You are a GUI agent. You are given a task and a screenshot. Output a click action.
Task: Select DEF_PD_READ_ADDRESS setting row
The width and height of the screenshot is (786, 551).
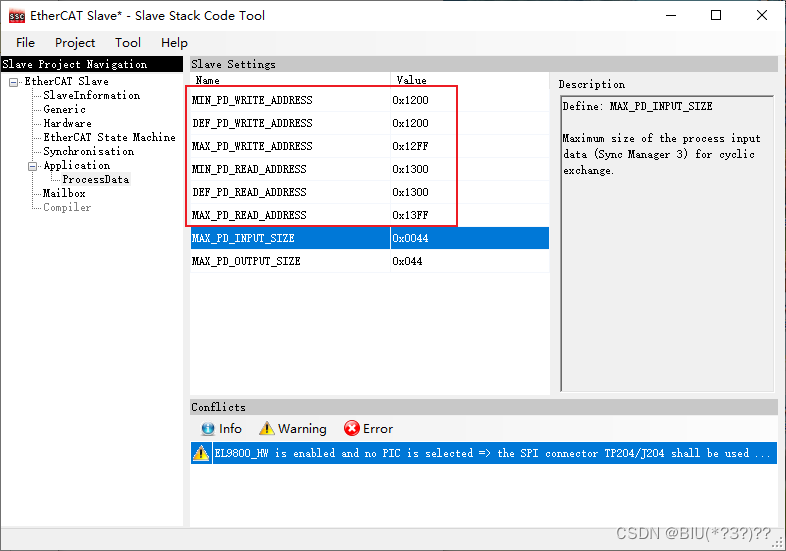pos(369,193)
